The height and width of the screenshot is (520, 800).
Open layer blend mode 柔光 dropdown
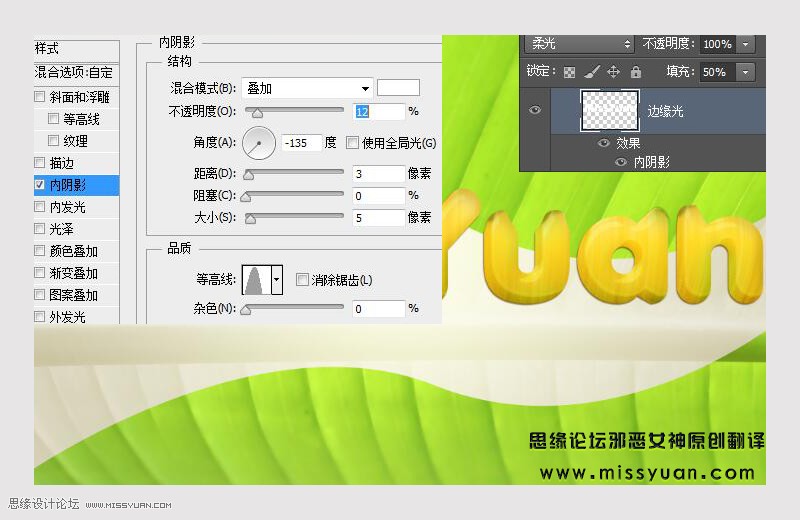point(579,44)
